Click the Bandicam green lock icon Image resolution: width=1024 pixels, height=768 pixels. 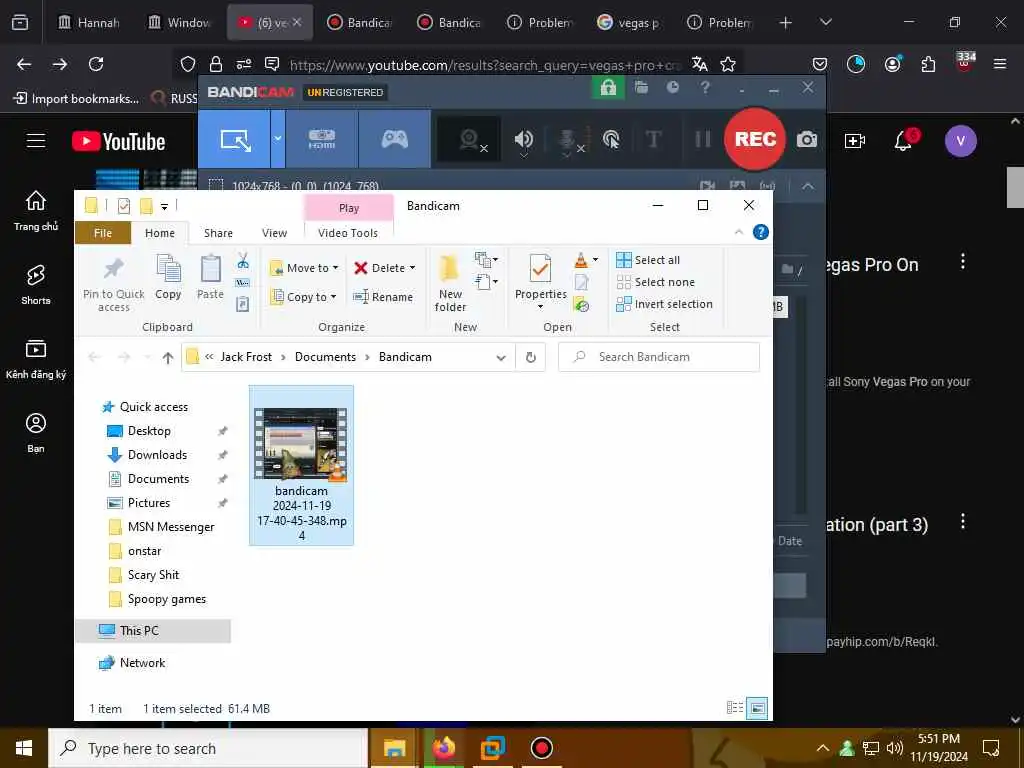pyautogui.click(x=608, y=88)
